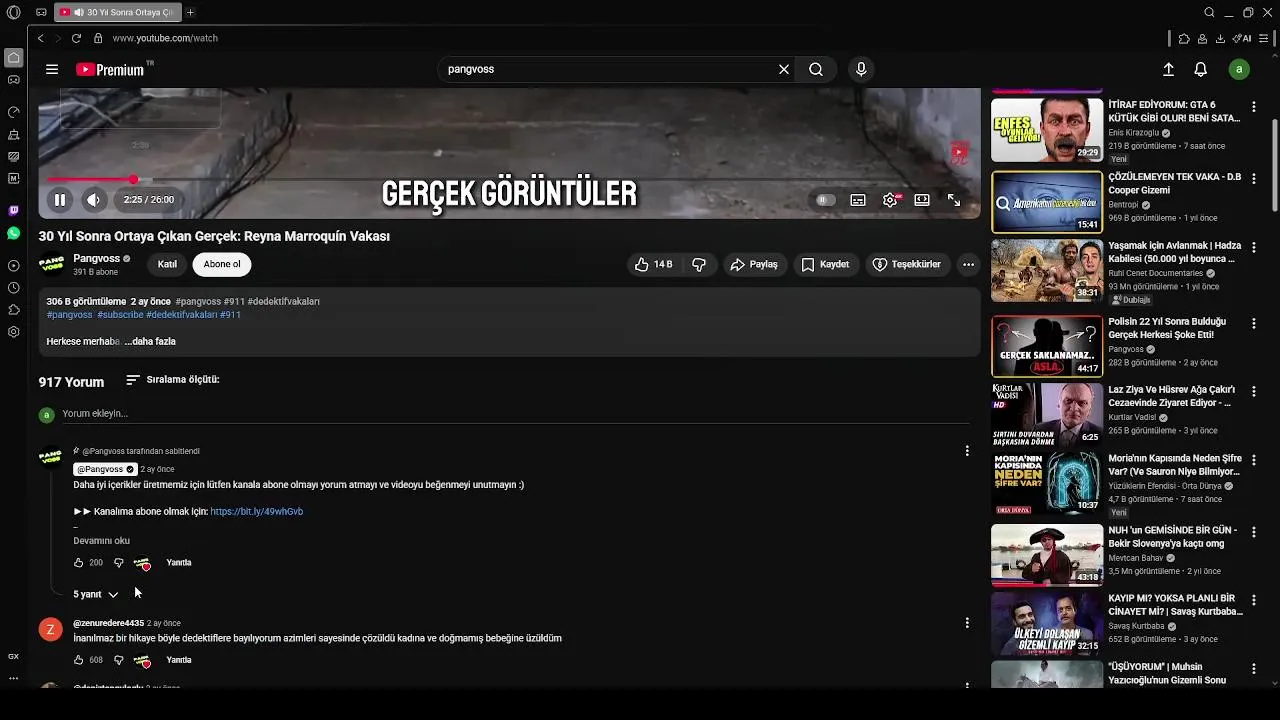Click the Katıl join button
Image resolution: width=1280 pixels, height=720 pixels.
167,264
